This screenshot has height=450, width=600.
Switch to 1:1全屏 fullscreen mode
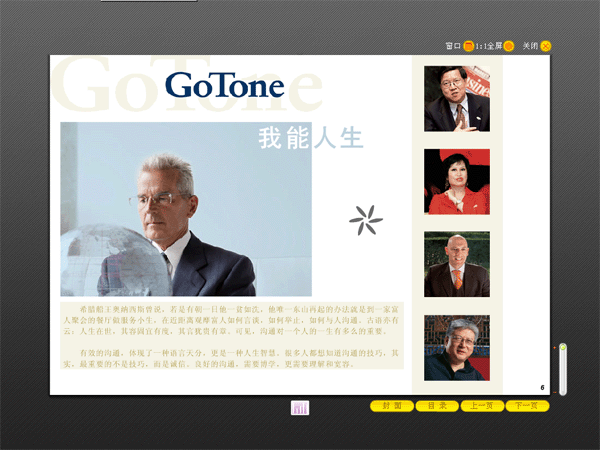tap(509, 46)
